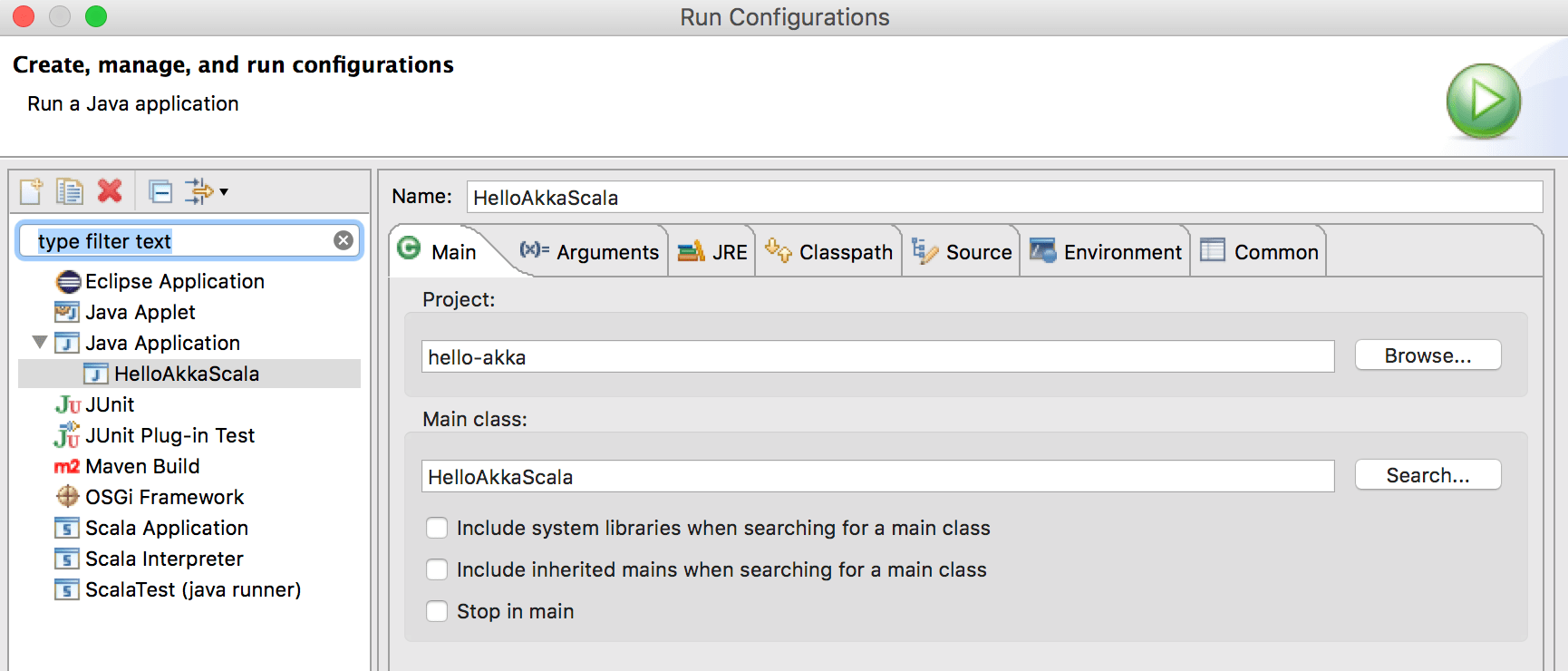This screenshot has width=1568, height=671.
Task: Select Scala Application configuration type
Action: pyautogui.click(x=167, y=528)
